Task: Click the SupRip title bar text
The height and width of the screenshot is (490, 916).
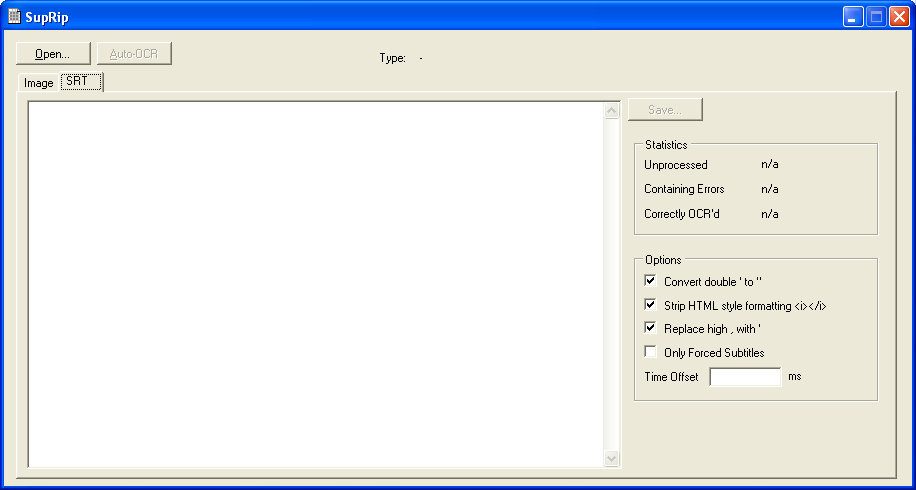Action: click(47, 17)
